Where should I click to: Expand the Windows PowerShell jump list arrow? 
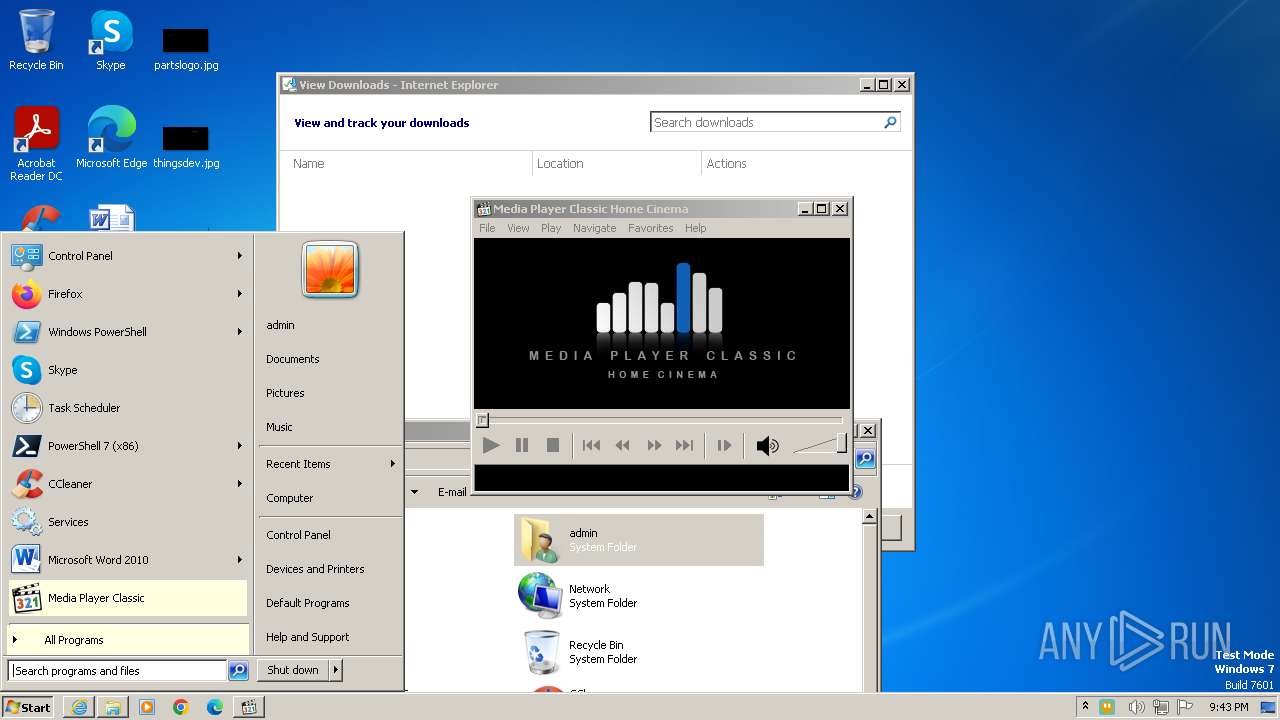[x=240, y=332]
